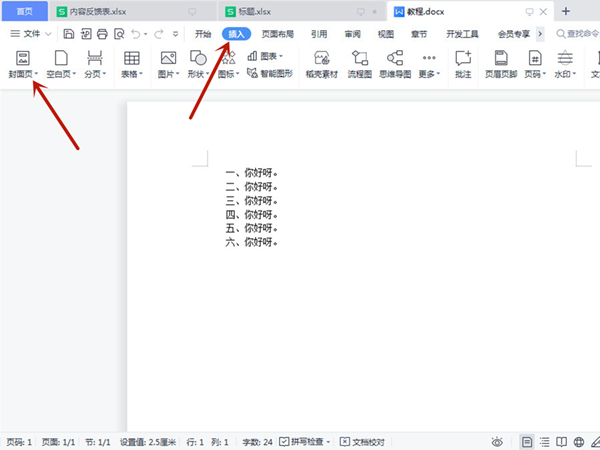The width and height of the screenshot is (600, 450).
Task: Open the 视图 ribbon tab
Action: click(386, 34)
